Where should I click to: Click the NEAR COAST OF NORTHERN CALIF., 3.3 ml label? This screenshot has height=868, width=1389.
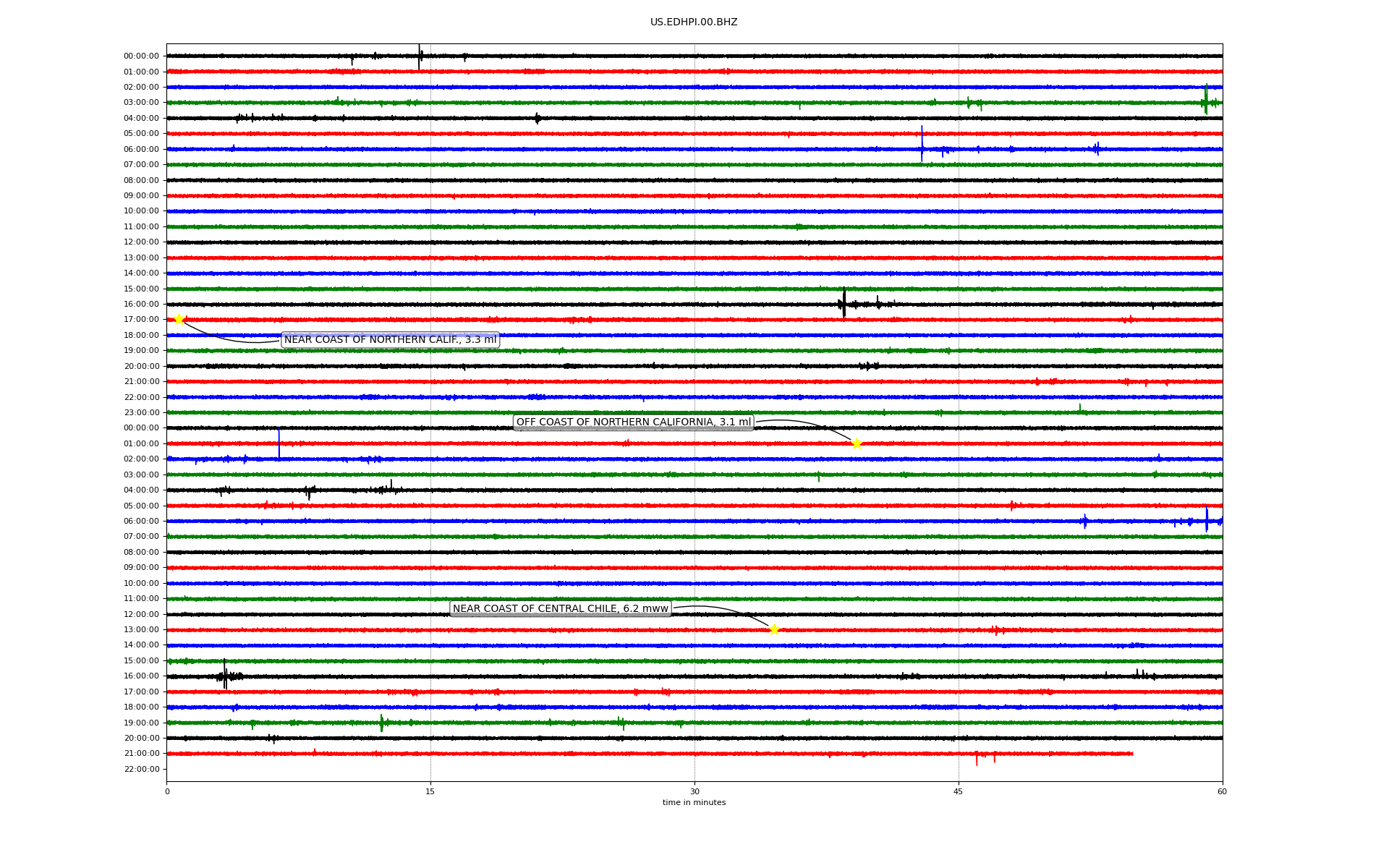coord(390,340)
